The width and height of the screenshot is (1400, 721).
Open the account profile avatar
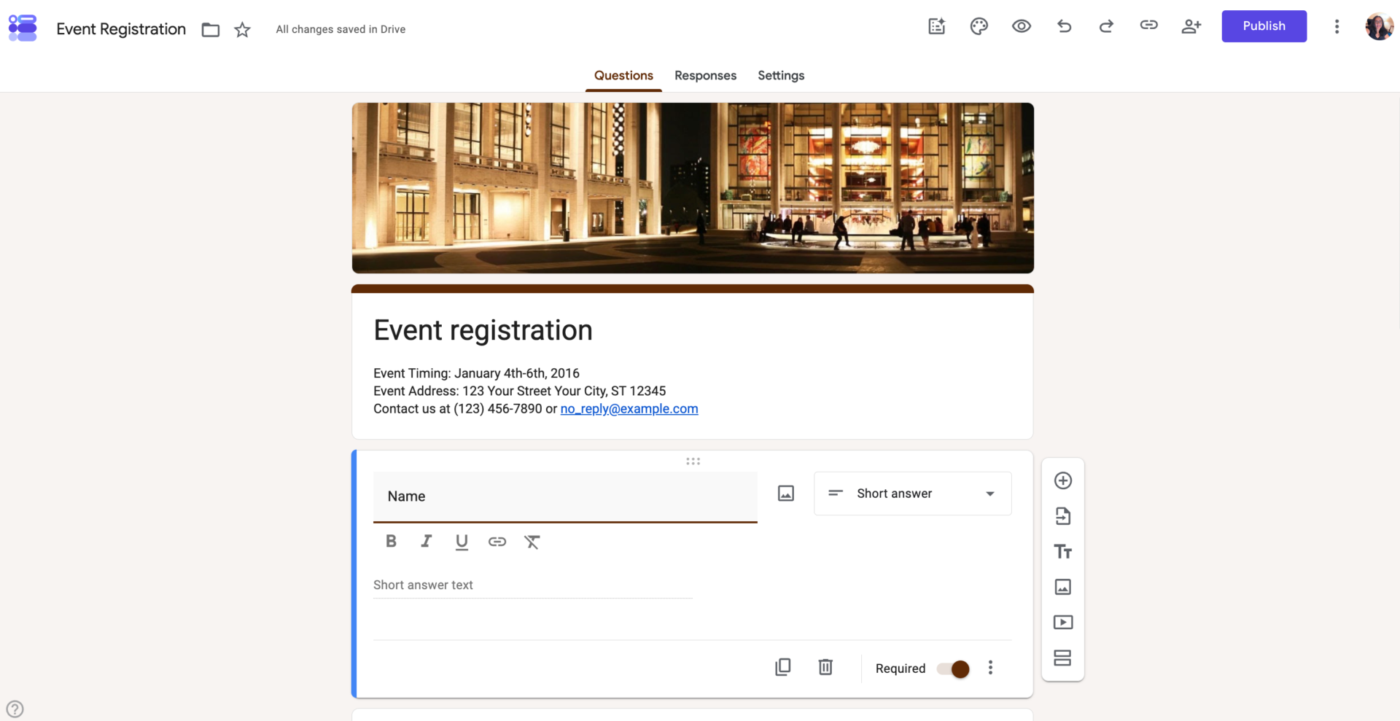[1379, 26]
